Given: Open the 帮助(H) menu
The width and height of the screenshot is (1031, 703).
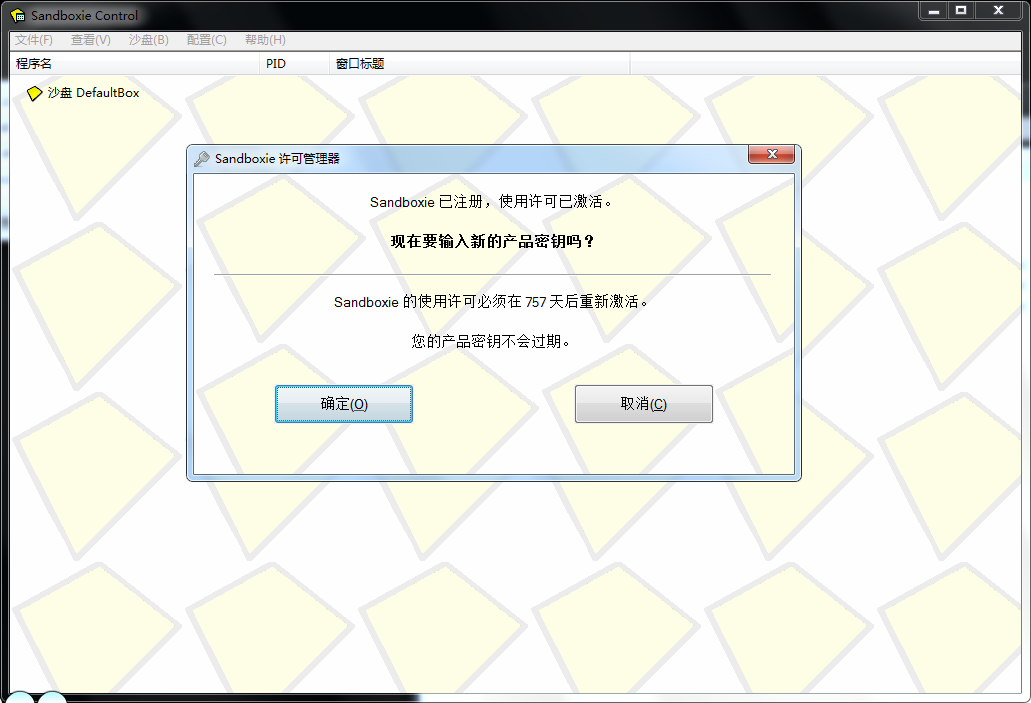Looking at the screenshot, I should (265, 40).
